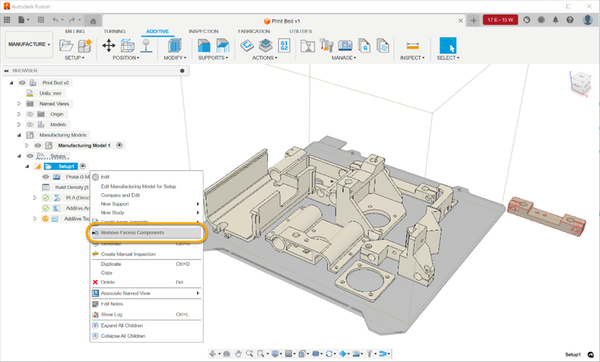Expand the Origin node
The image size is (600, 362).
(x=19, y=114)
